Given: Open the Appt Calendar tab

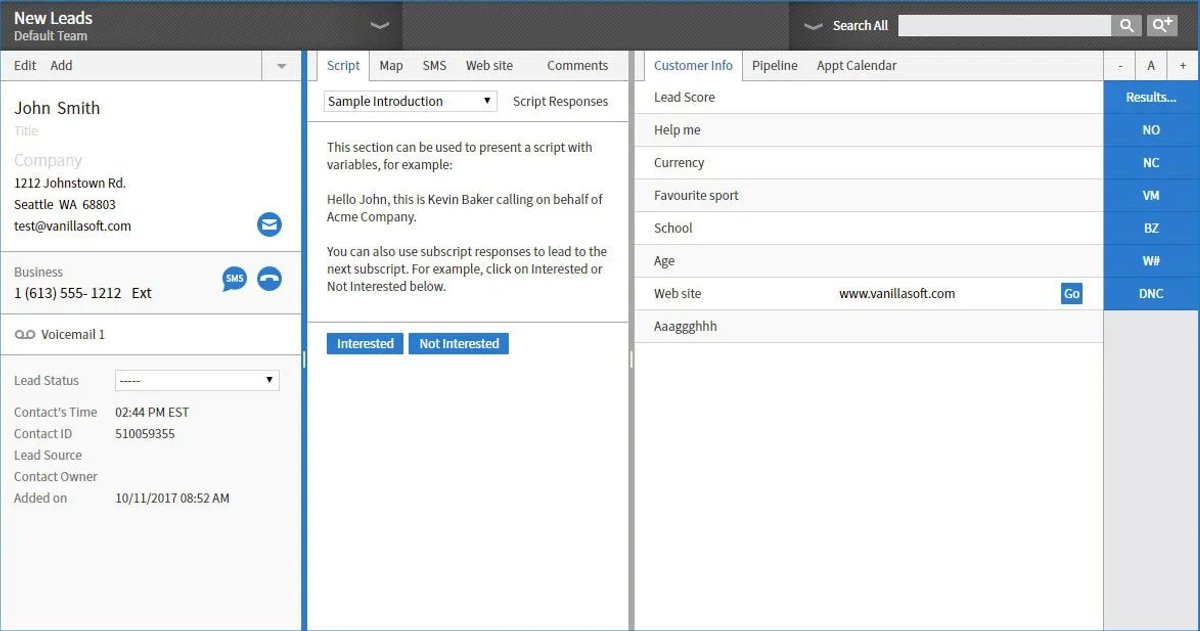Looking at the screenshot, I should 856,66.
